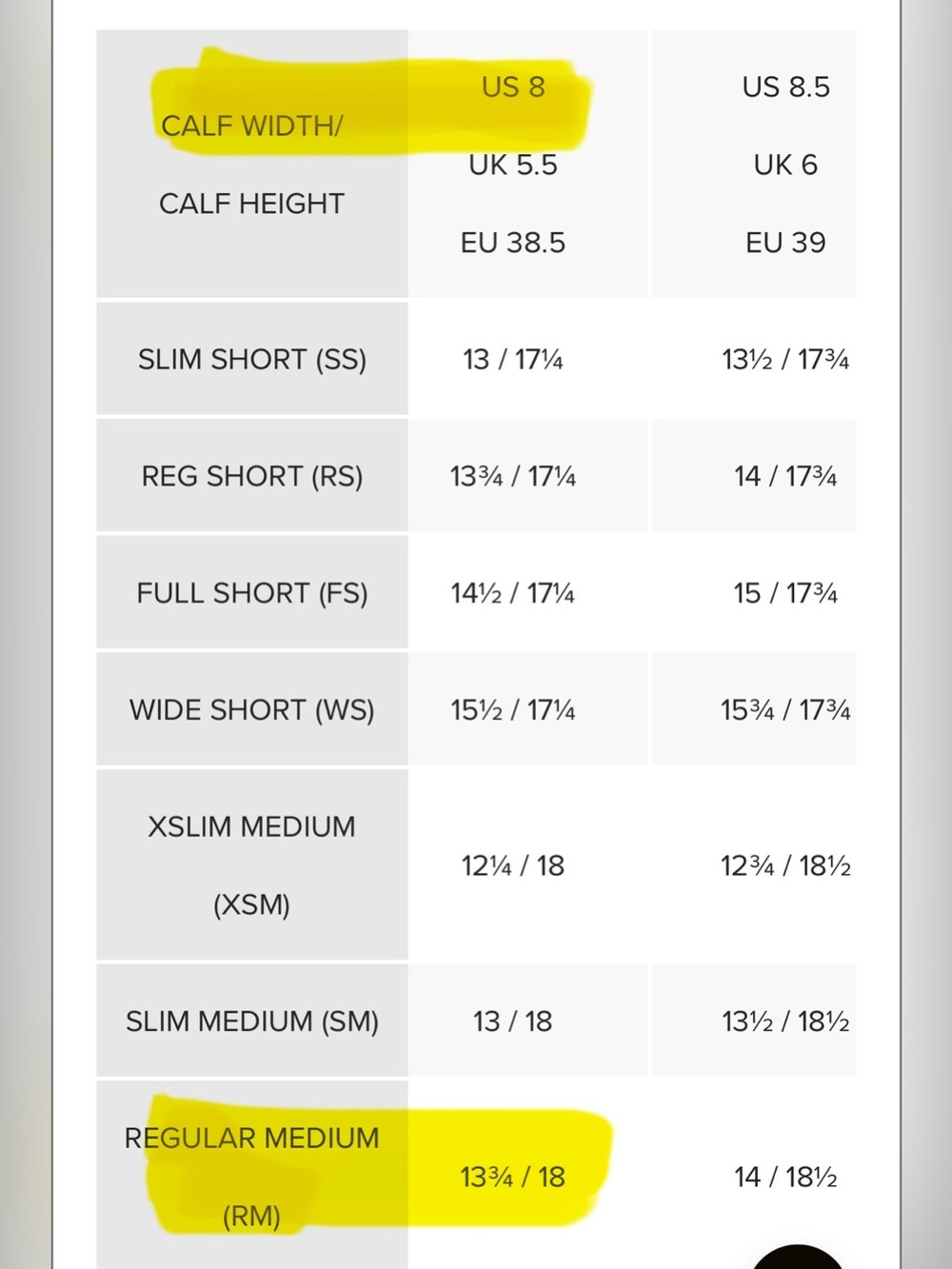The width and height of the screenshot is (952, 1269).
Task: Select the highlighted REGULAR MEDIUM (RM) label
Action: (x=252, y=1177)
